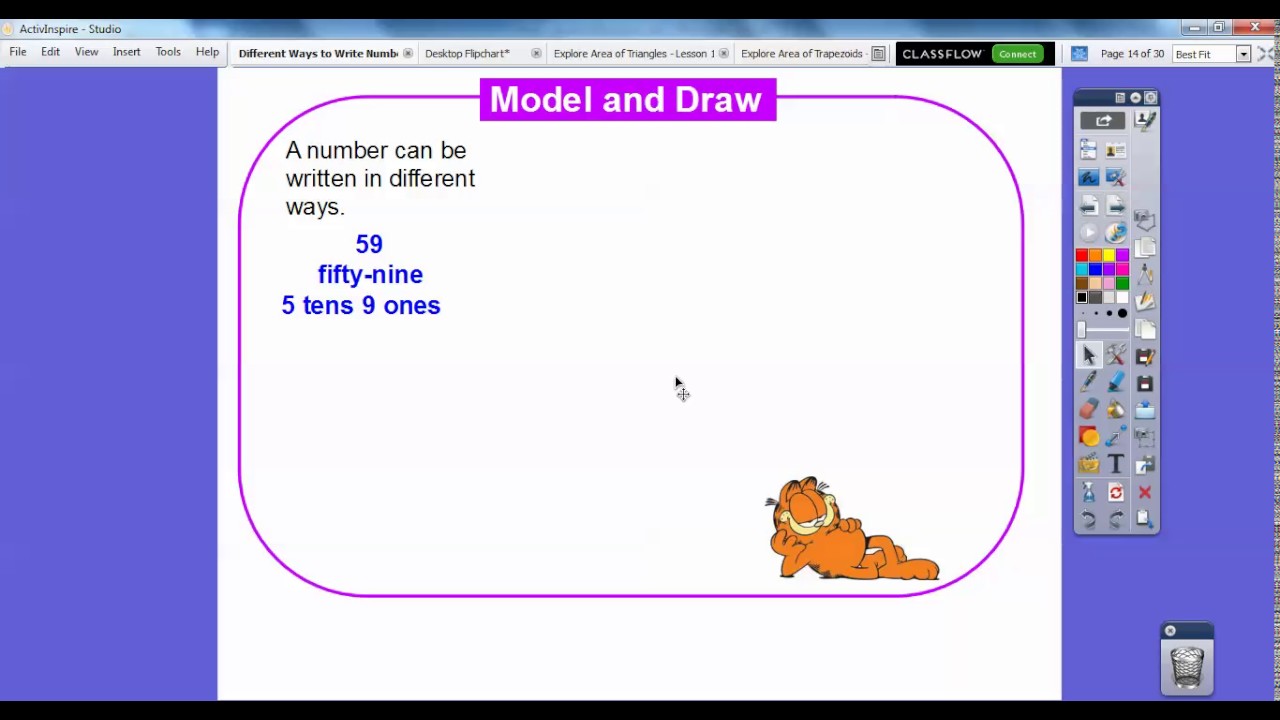Close the trash can panel
Image resolution: width=1280 pixels, height=720 pixels.
(x=1170, y=631)
